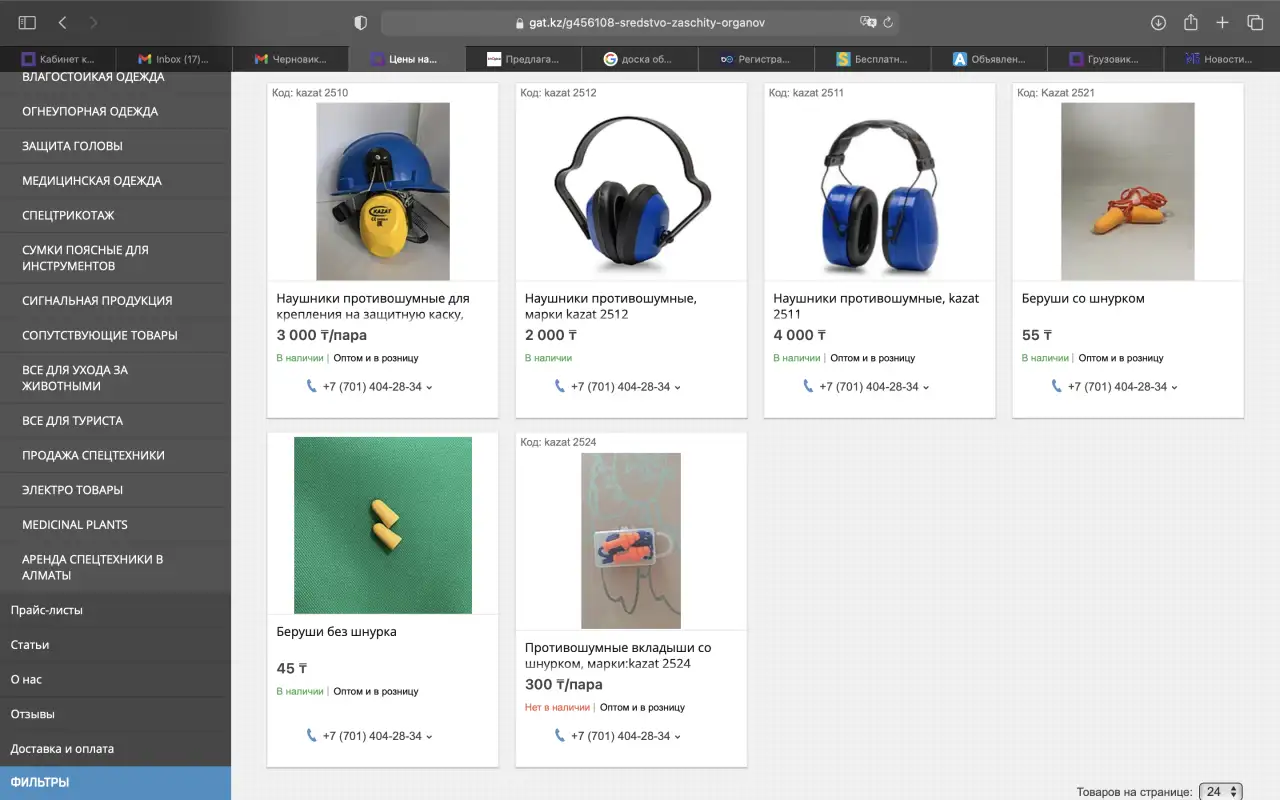
Task: Open the share menu
Action: (x=1190, y=22)
